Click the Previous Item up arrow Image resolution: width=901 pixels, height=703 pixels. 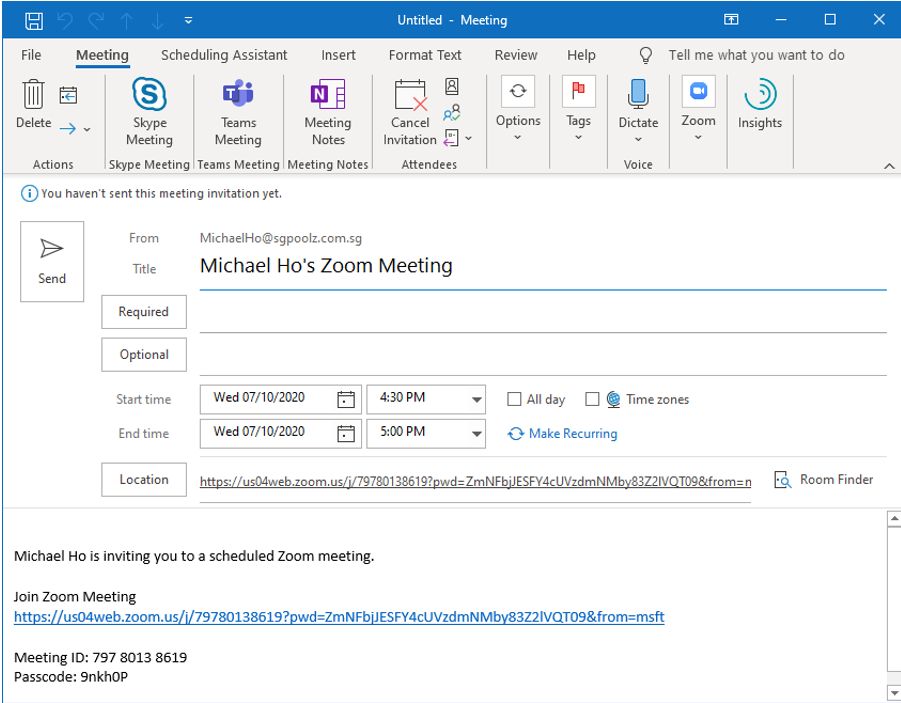click(x=126, y=21)
